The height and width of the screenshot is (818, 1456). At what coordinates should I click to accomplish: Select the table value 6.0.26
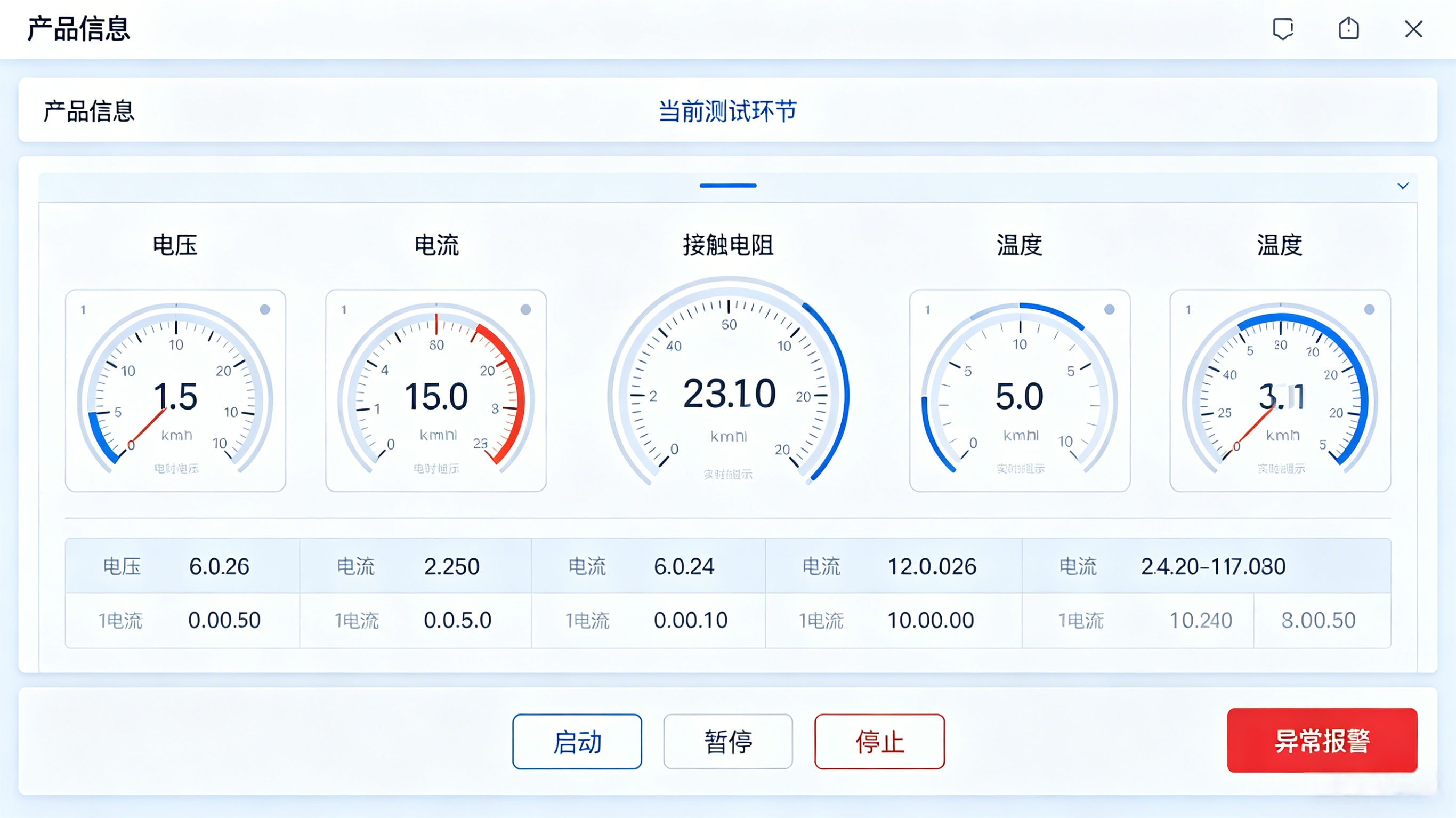tap(219, 566)
